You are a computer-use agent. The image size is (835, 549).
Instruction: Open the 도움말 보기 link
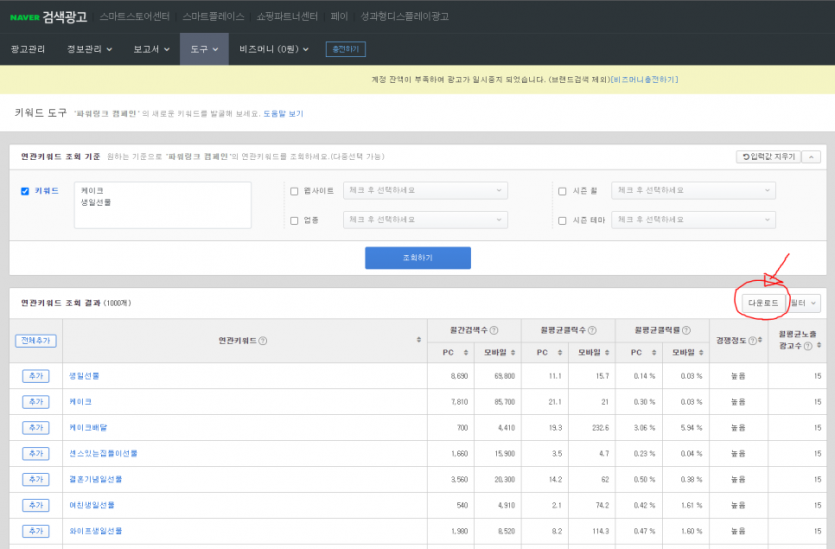tap(283, 113)
